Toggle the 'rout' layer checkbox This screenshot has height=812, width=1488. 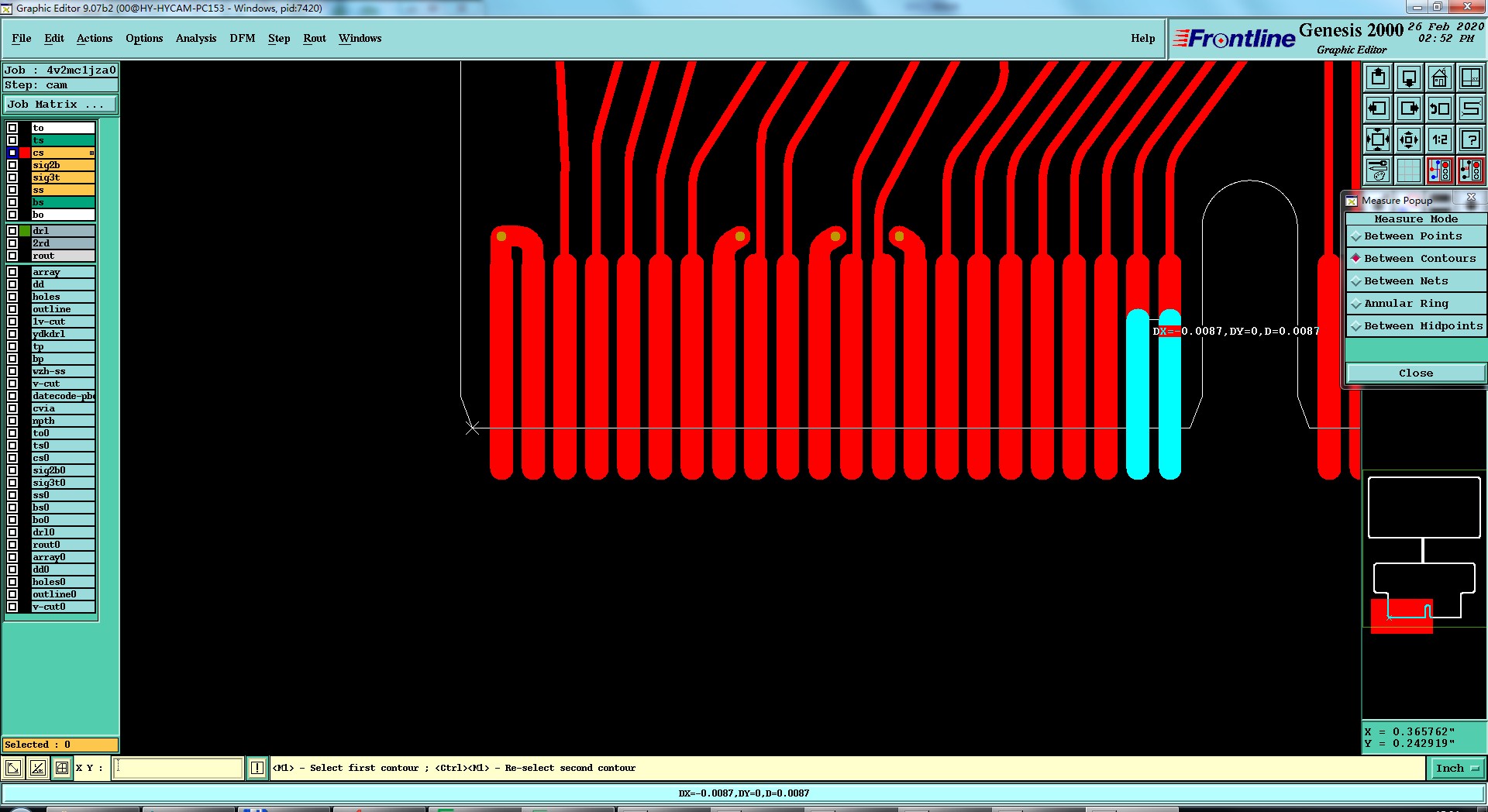click(x=12, y=256)
